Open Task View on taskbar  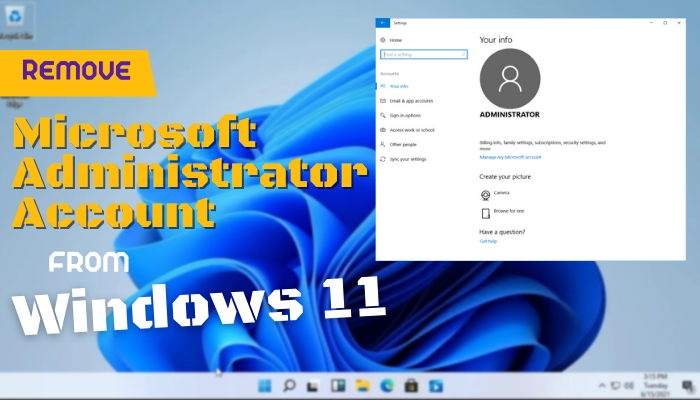click(313, 386)
